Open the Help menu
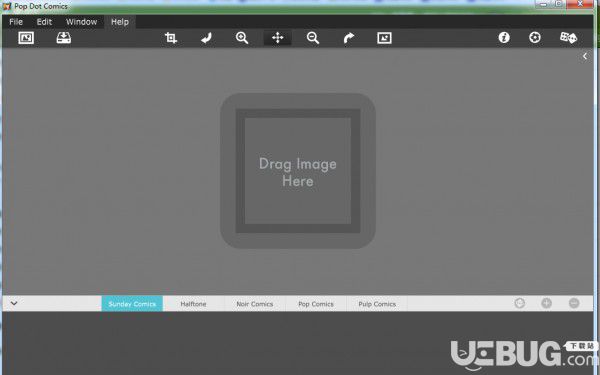Screen dimensions: 600x375 (x=120, y=22)
